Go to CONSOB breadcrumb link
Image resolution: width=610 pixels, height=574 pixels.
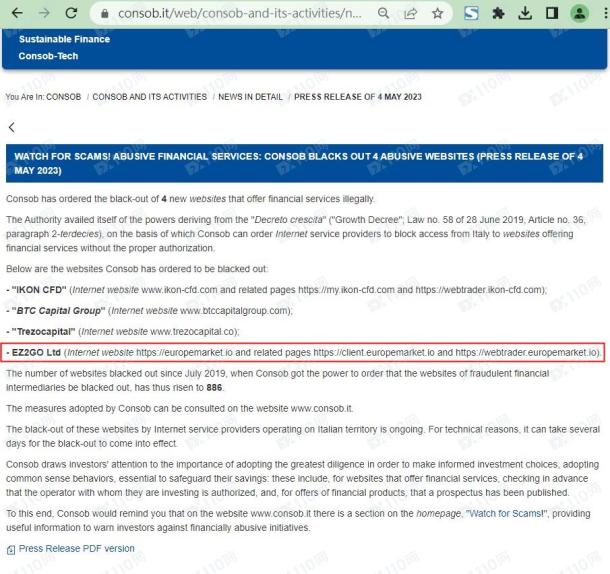pyautogui.click(x=63, y=97)
